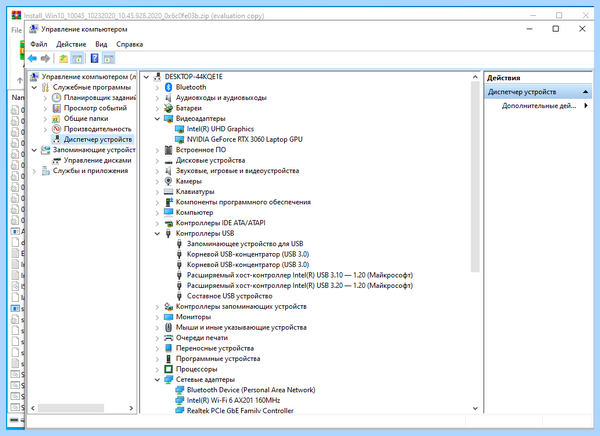This screenshot has width=600, height=436.
Task: Click the Forward arrow toolbar icon
Action: [x=45, y=59]
